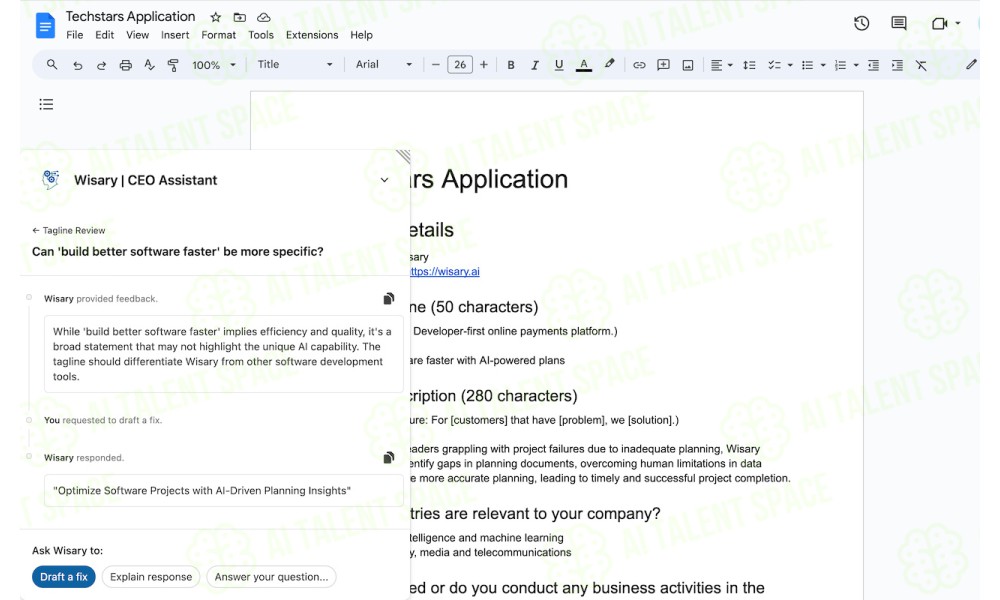Viewport: 1000px width, 600px height.
Task: Star the Techstars Application document
Action: point(216,17)
